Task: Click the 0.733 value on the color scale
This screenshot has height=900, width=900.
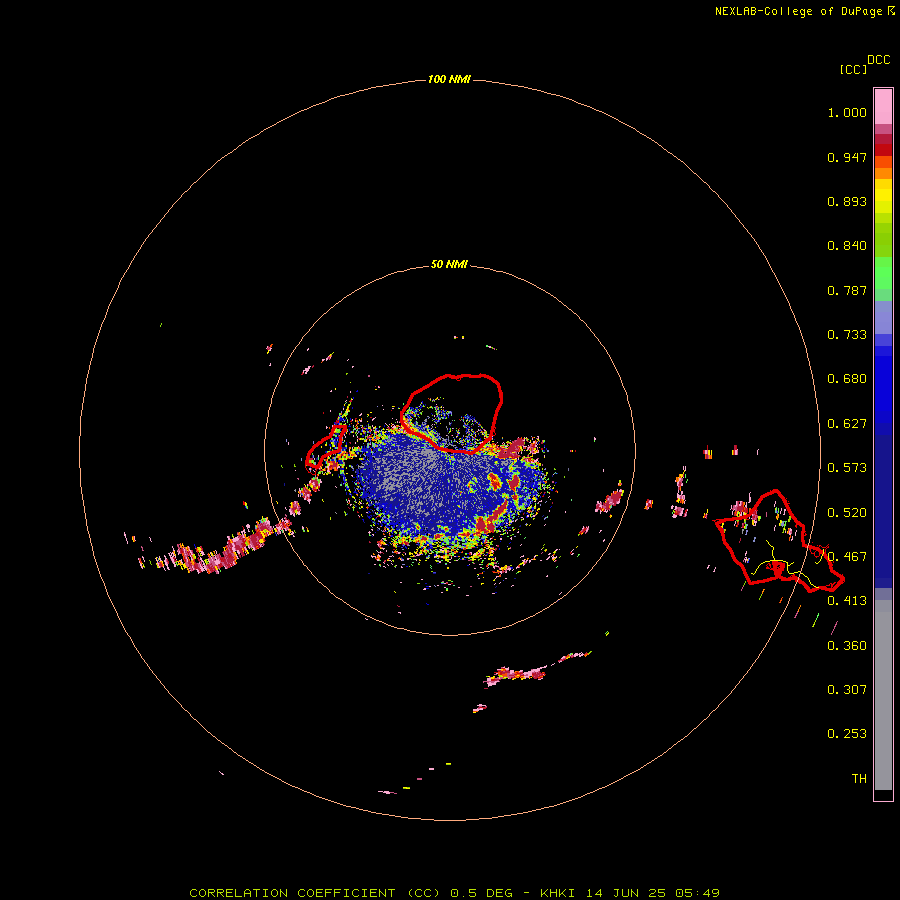Action: coord(847,335)
